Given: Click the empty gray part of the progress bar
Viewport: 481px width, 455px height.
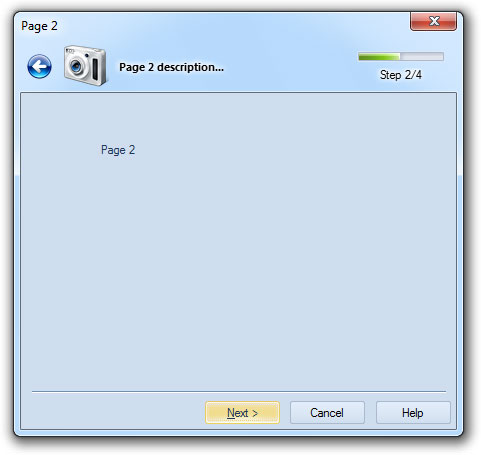Looking at the screenshot, I should point(422,57).
